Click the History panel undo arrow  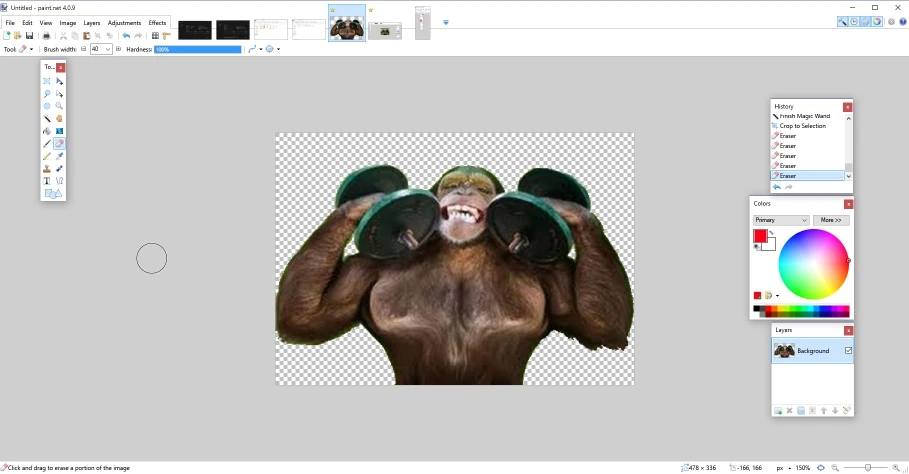pos(777,187)
